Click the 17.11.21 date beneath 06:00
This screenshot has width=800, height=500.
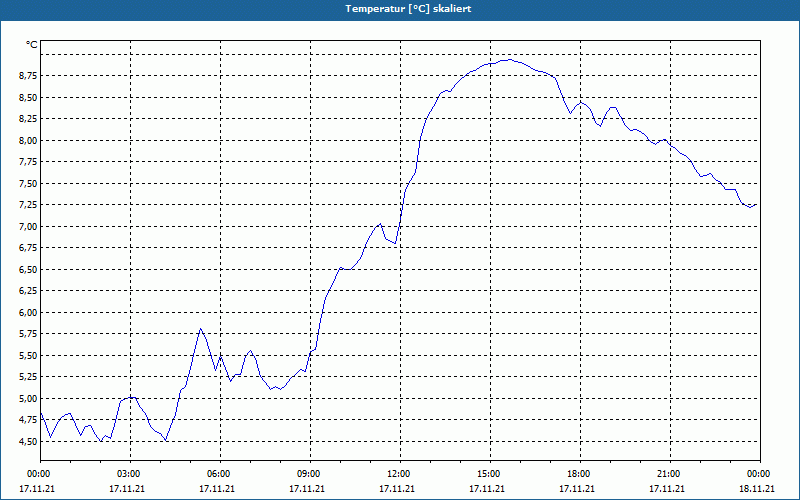(217, 489)
